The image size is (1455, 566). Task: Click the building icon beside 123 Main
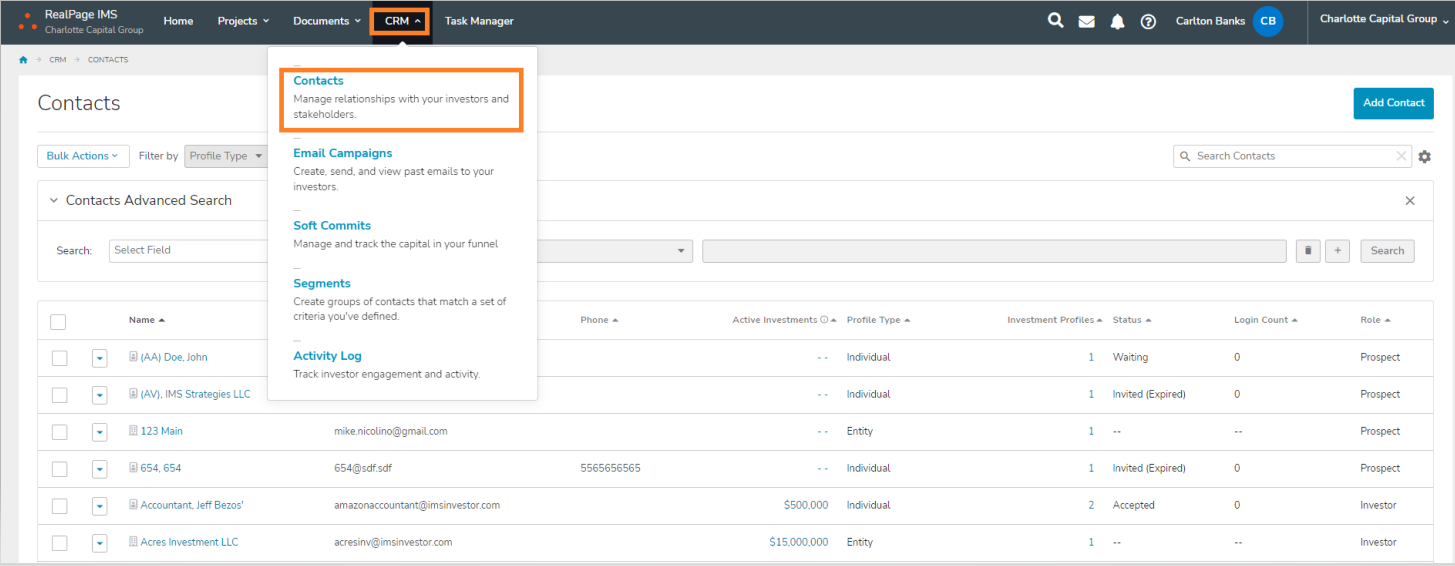coord(133,431)
